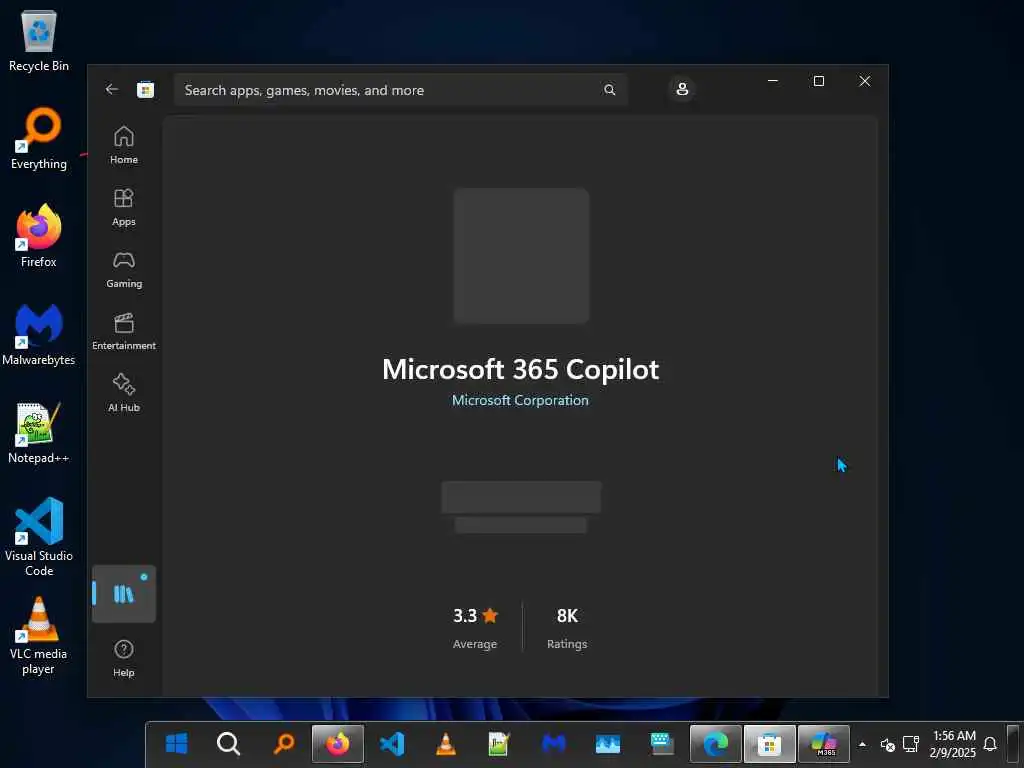Click the 8K Ratings count
Viewport: 1024px width, 768px height.
click(567, 628)
